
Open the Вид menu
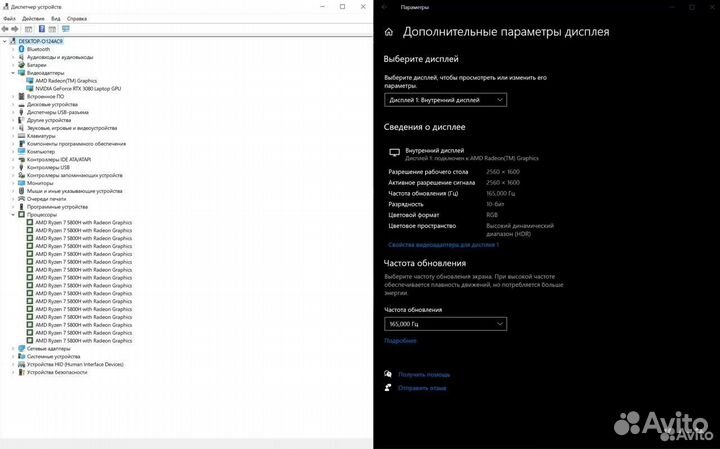point(56,19)
